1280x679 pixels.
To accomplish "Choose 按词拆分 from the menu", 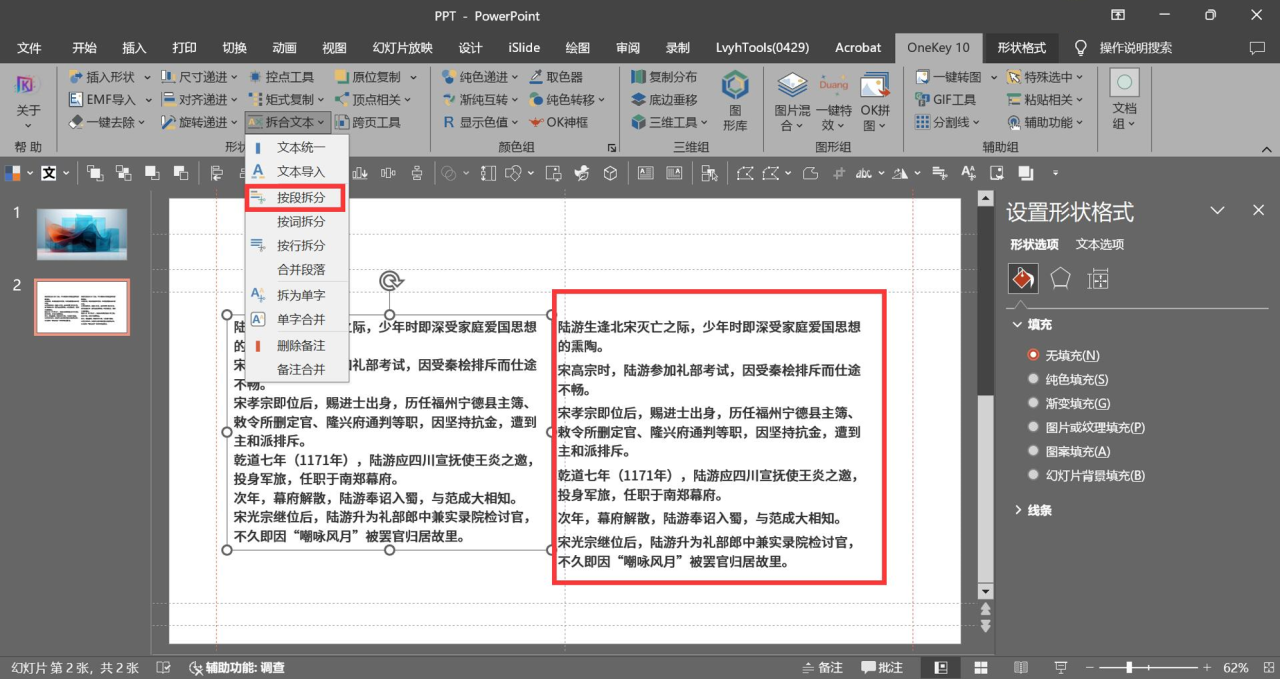I will pyautogui.click(x=296, y=221).
